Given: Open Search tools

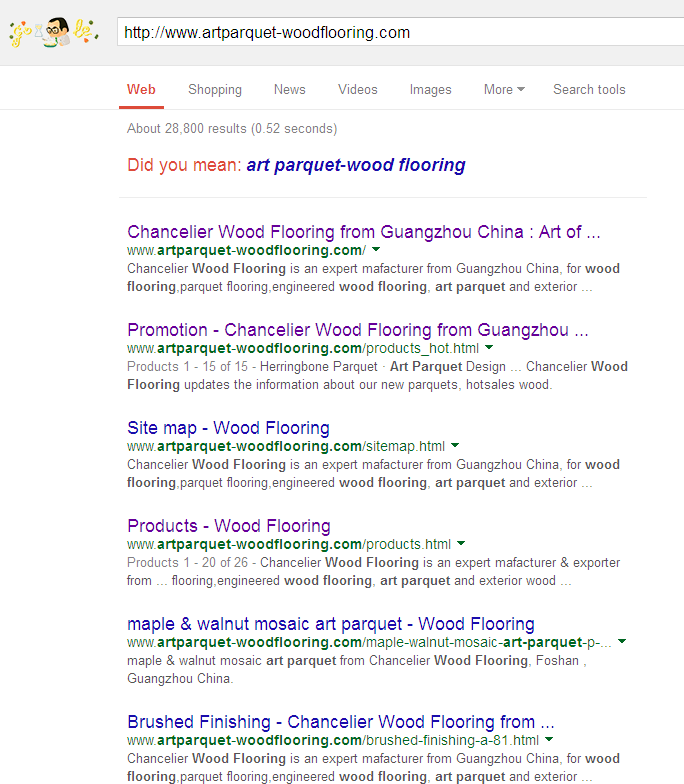Looking at the screenshot, I should [x=589, y=90].
